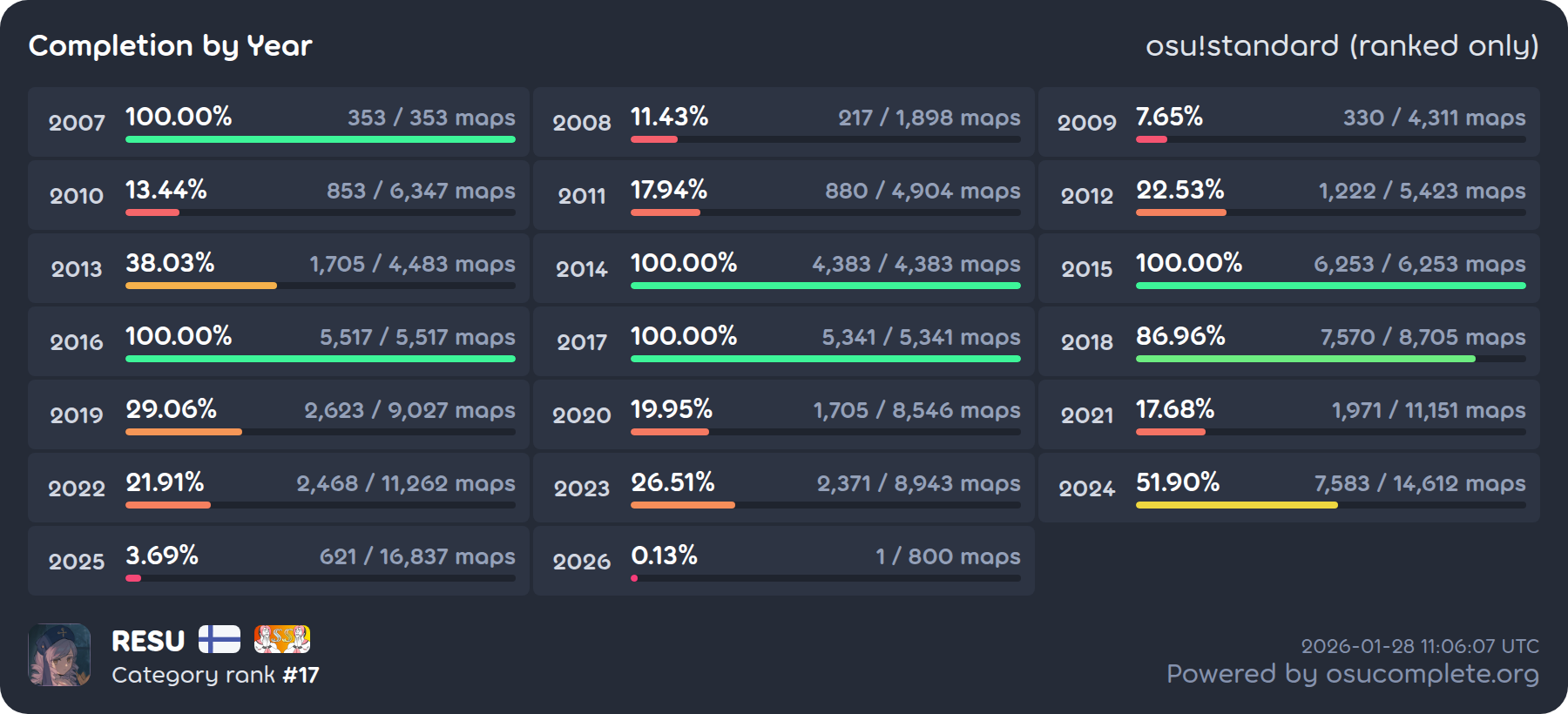Click the 2007 green progress bar

(320, 139)
